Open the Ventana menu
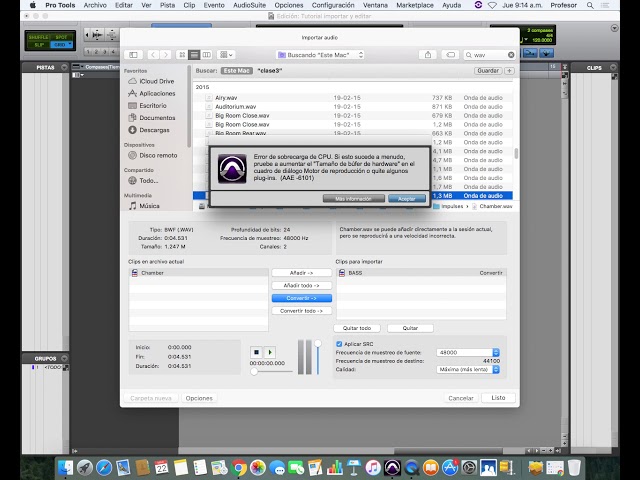This screenshot has width=640, height=480. click(x=375, y=5)
